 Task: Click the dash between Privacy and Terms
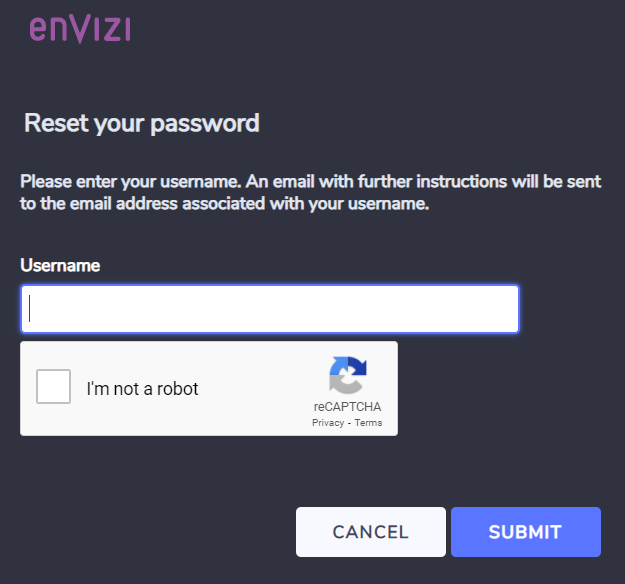(349, 423)
